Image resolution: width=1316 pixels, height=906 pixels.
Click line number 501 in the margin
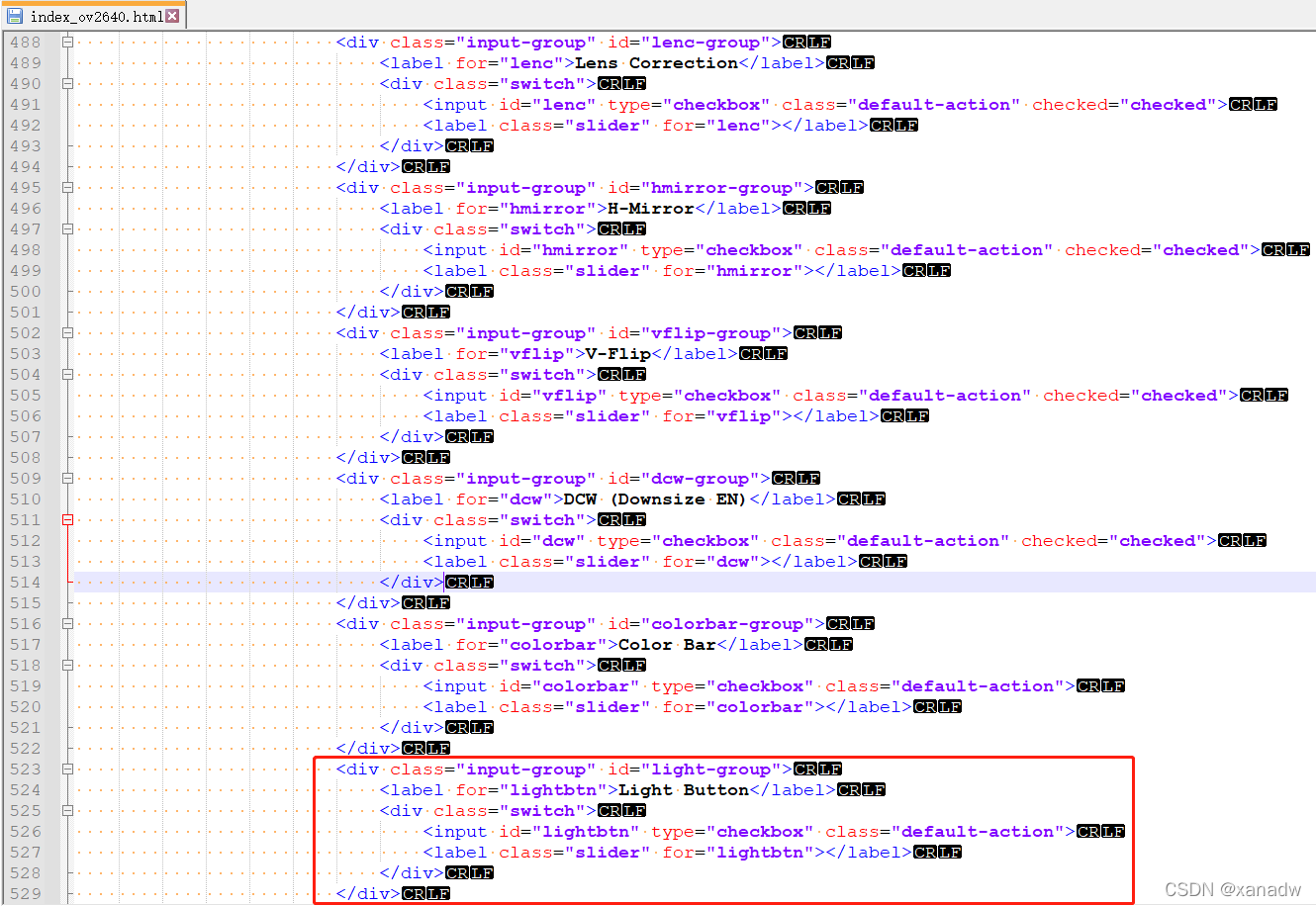[26, 313]
